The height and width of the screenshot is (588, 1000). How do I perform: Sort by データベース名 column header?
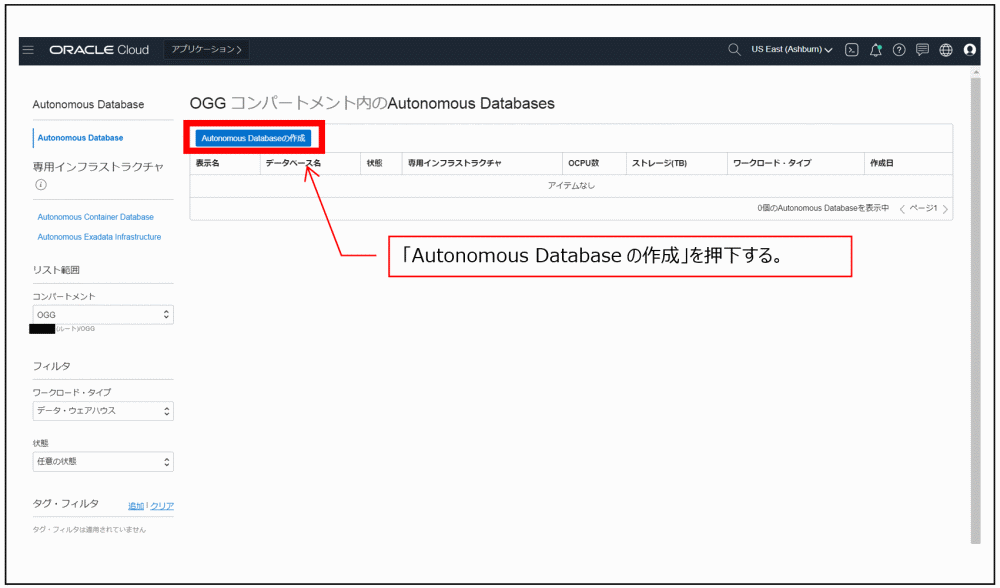tap(293, 163)
